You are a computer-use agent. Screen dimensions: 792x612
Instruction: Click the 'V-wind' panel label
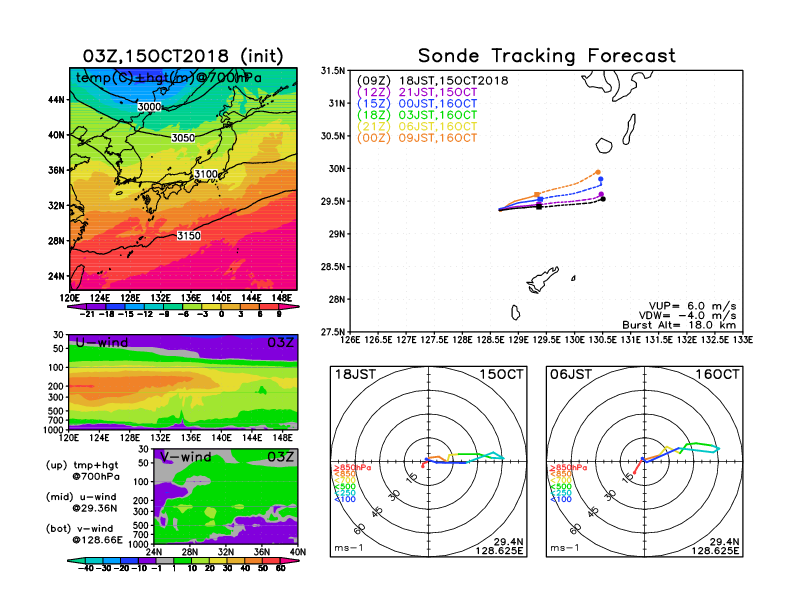185,457
